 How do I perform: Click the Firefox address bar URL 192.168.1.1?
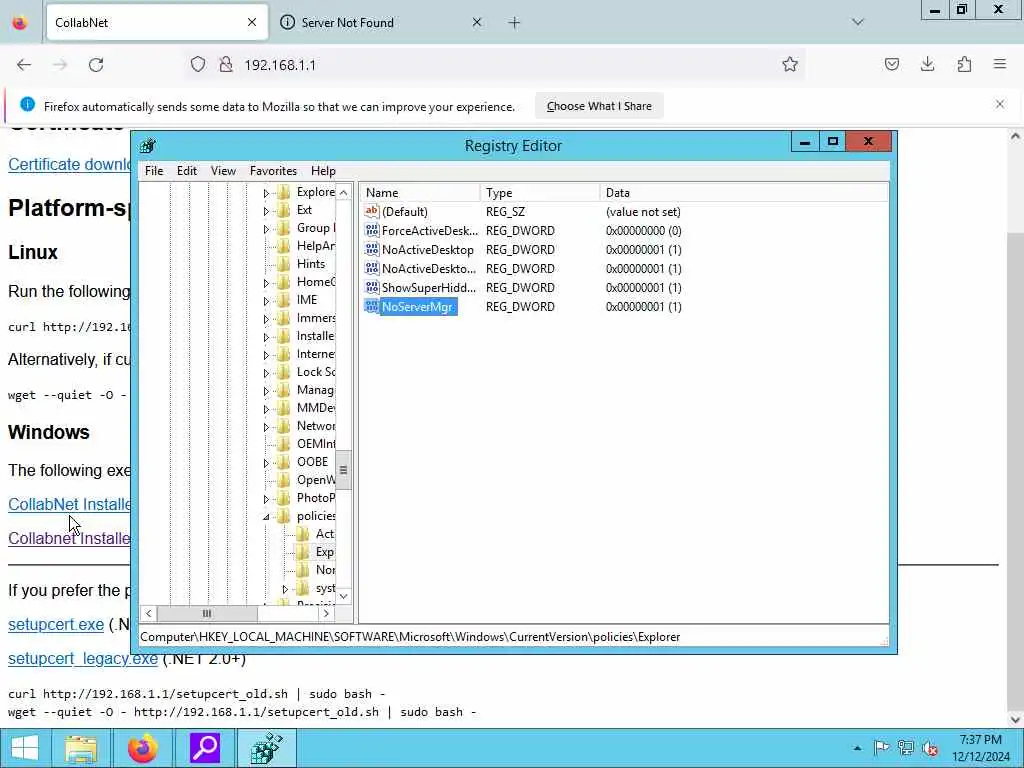point(280,65)
